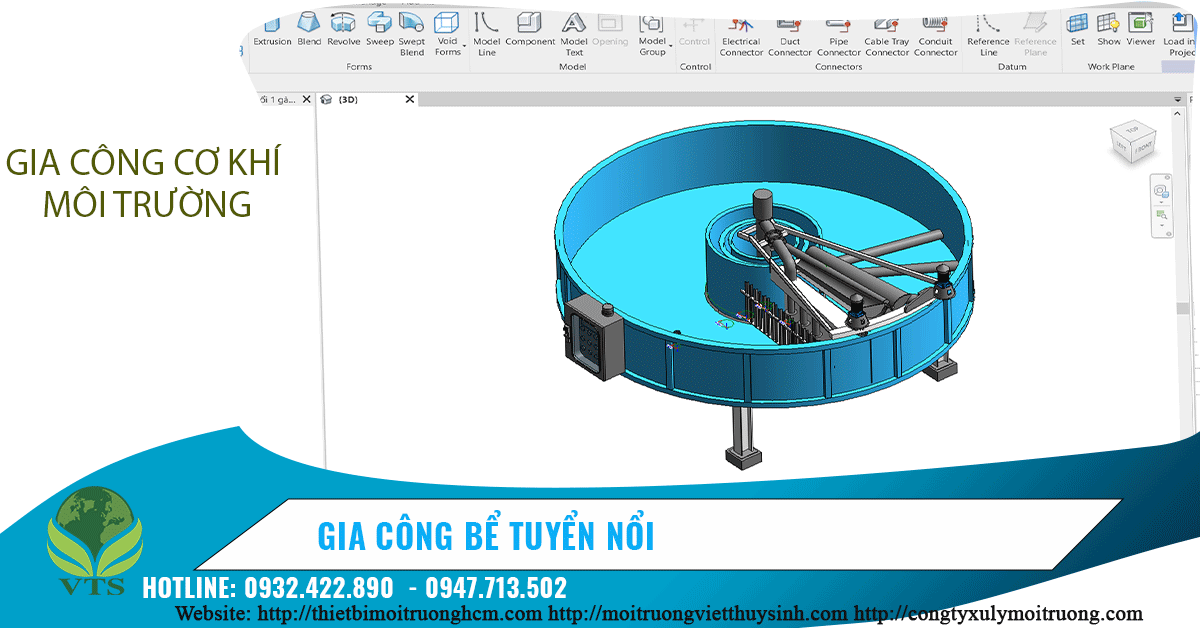Click the Connectors panel label

click(x=838, y=67)
